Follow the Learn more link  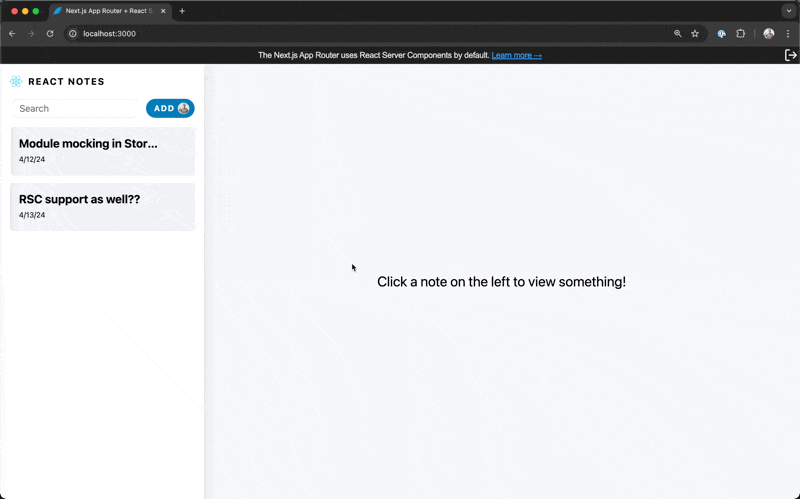click(x=516, y=55)
